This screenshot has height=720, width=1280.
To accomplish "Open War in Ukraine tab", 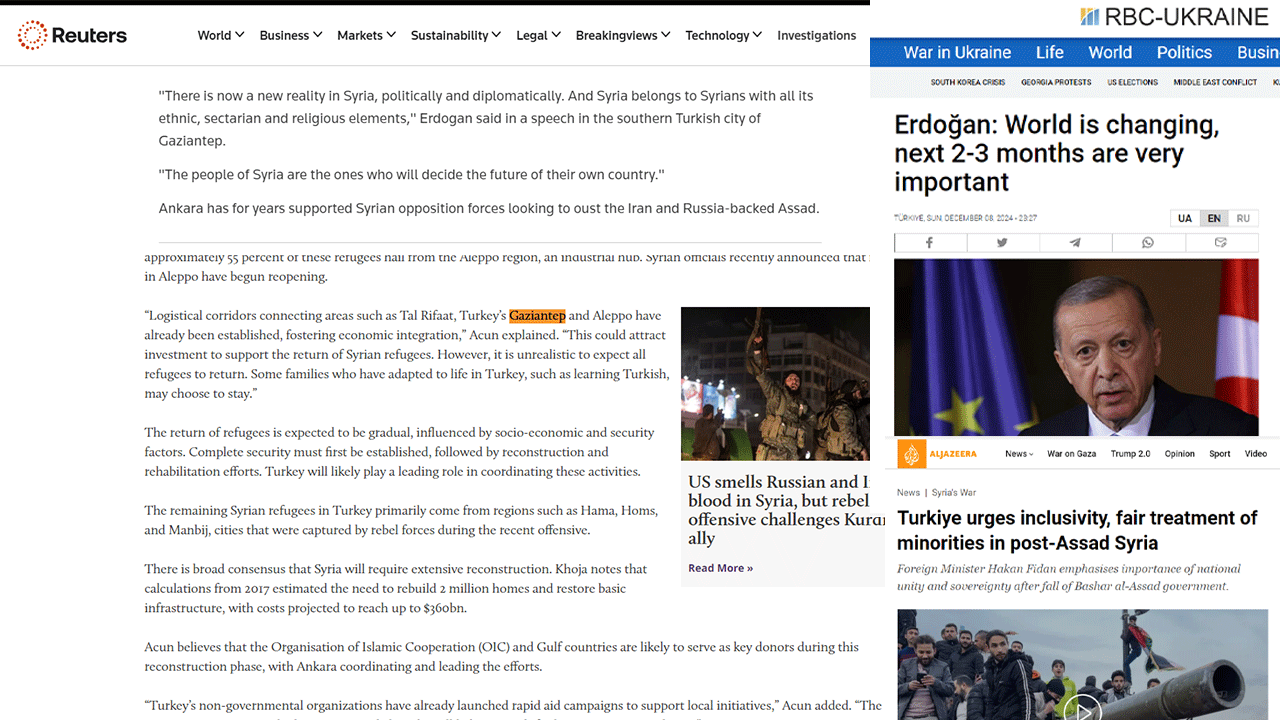I will tap(957, 52).
